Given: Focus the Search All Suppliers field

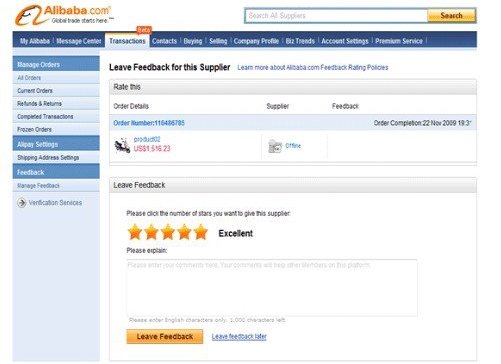Looking at the screenshot, I should 336,16.
